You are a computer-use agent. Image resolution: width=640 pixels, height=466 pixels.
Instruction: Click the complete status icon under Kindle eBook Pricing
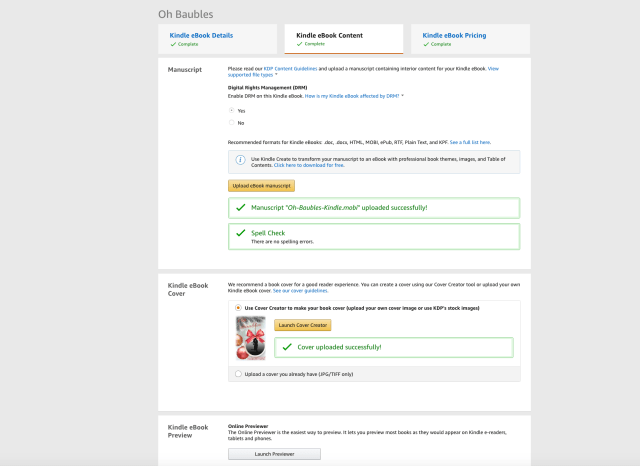[426, 44]
